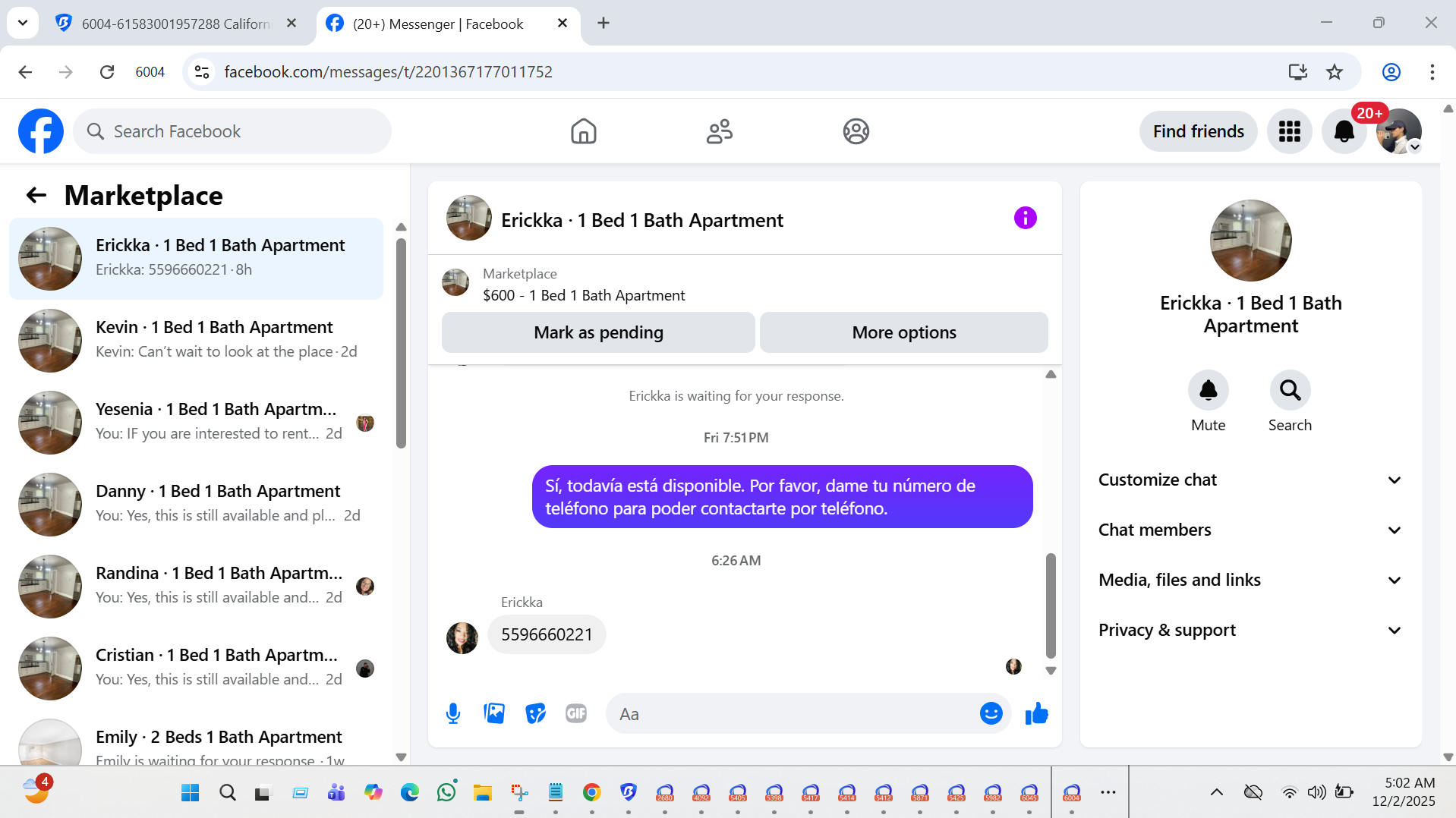Image resolution: width=1456 pixels, height=818 pixels.
Task: Open a new browser tab
Action: coord(604,23)
